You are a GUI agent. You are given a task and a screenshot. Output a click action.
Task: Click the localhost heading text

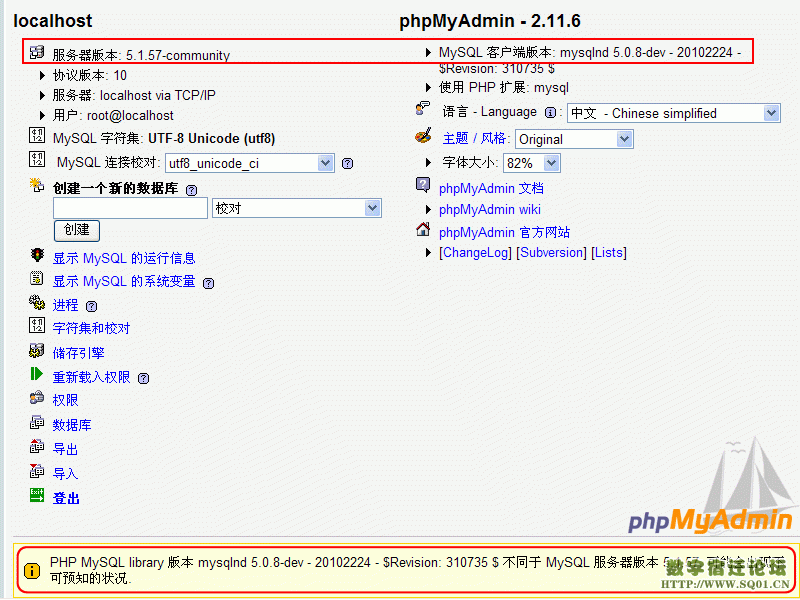click(x=53, y=21)
